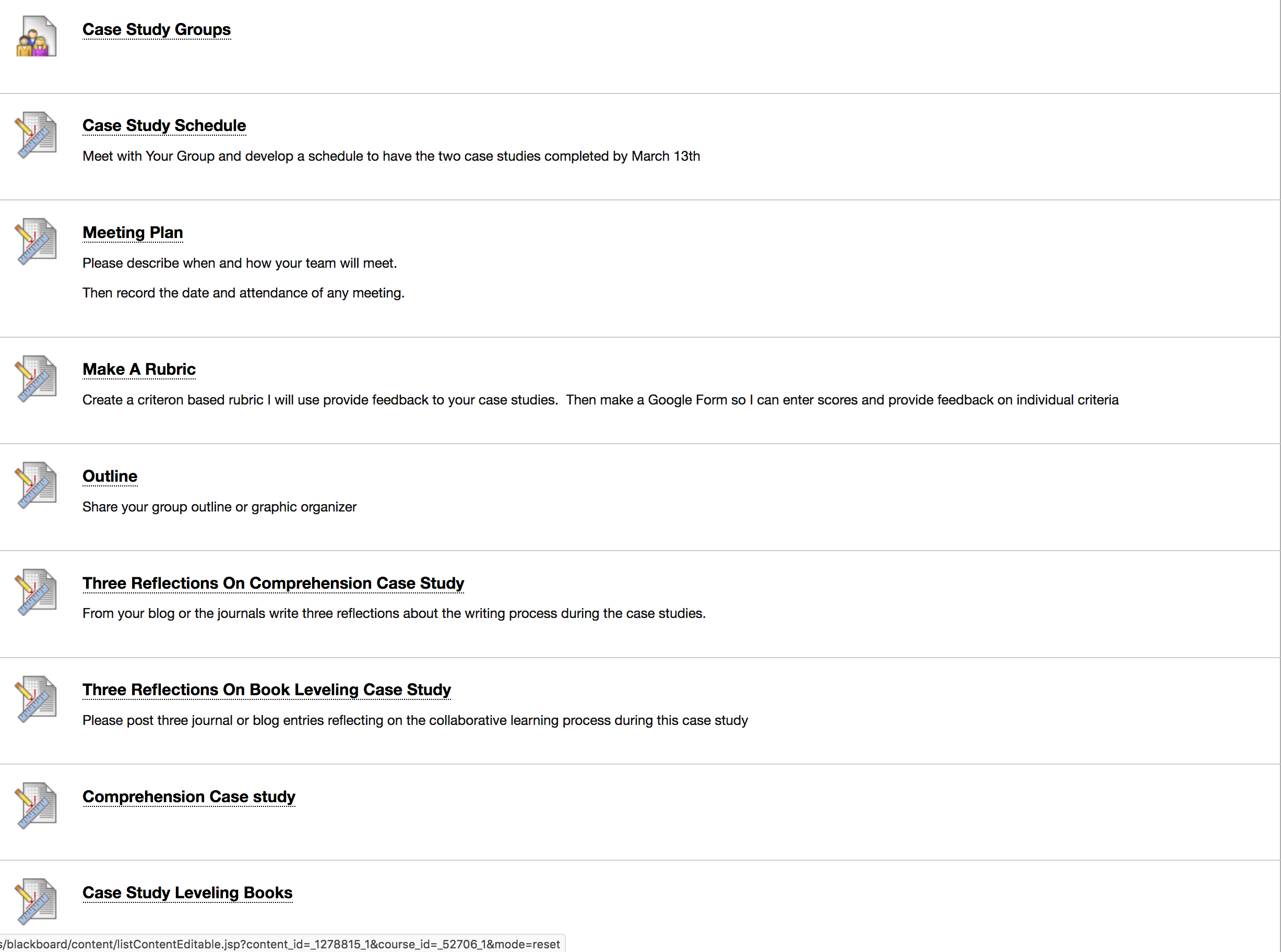1281x952 pixels.
Task: Click the Comprehension Case Study reflections icon
Action: click(x=35, y=592)
